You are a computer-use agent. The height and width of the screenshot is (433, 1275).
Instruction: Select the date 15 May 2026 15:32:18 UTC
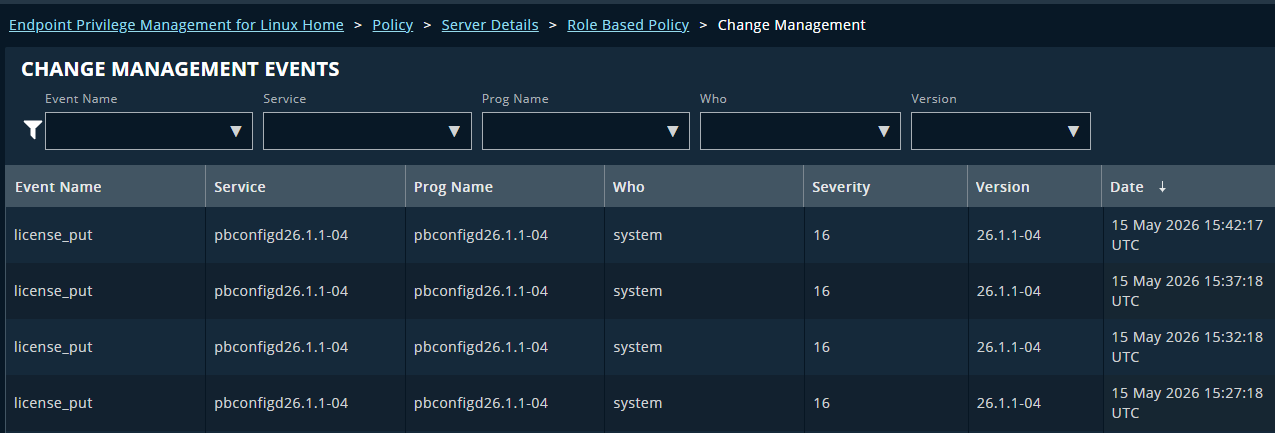point(1187,347)
